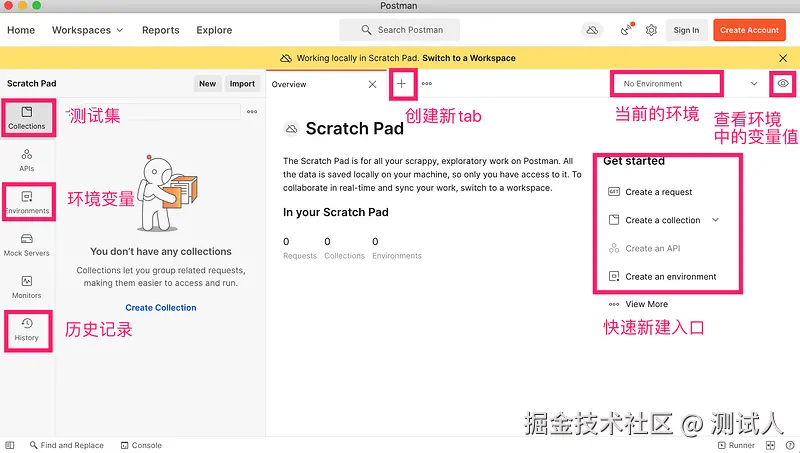Open Reports in top navigation
This screenshot has width=800, height=453.
[161, 30]
